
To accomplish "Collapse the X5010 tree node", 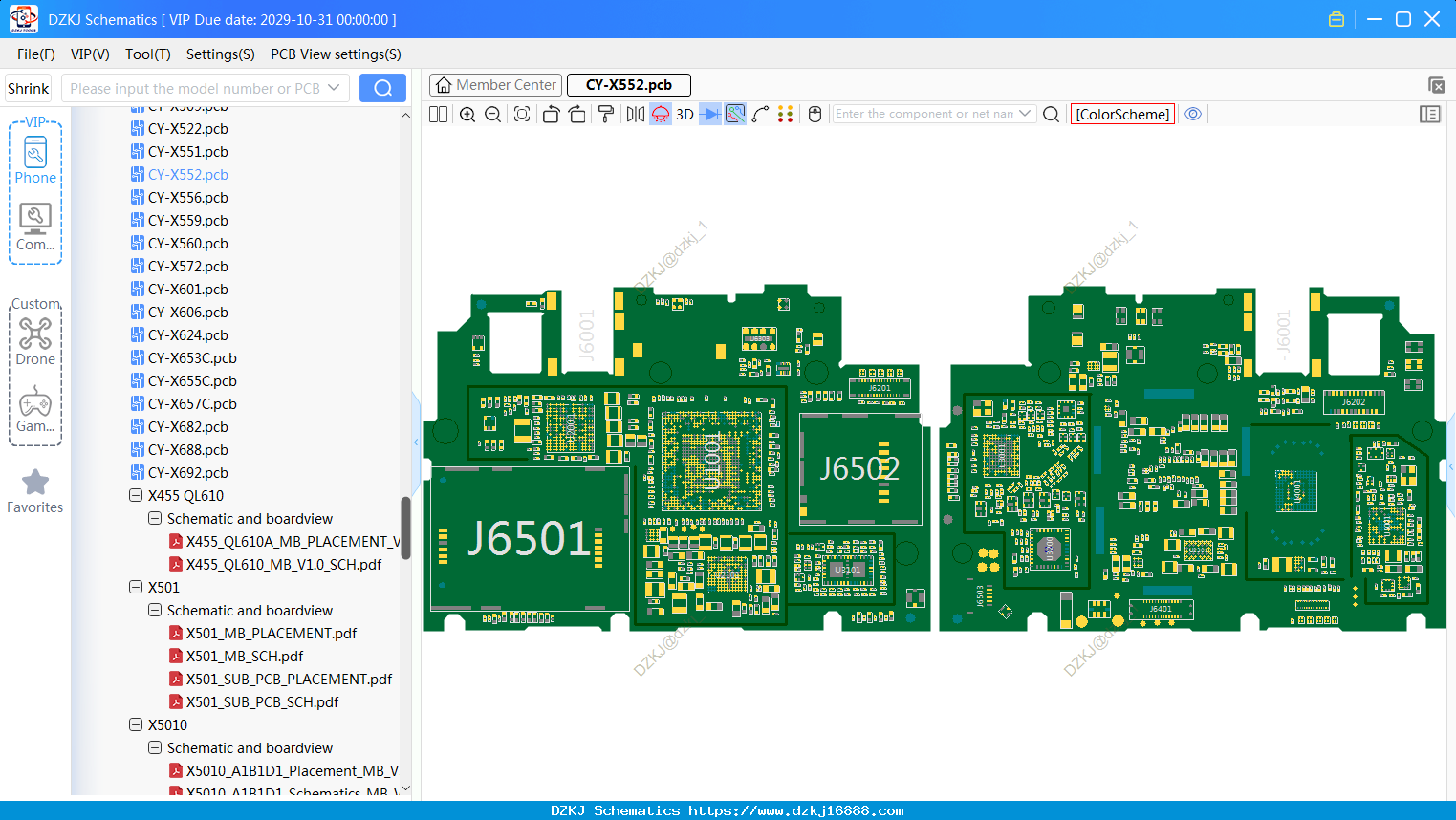I will [136, 724].
